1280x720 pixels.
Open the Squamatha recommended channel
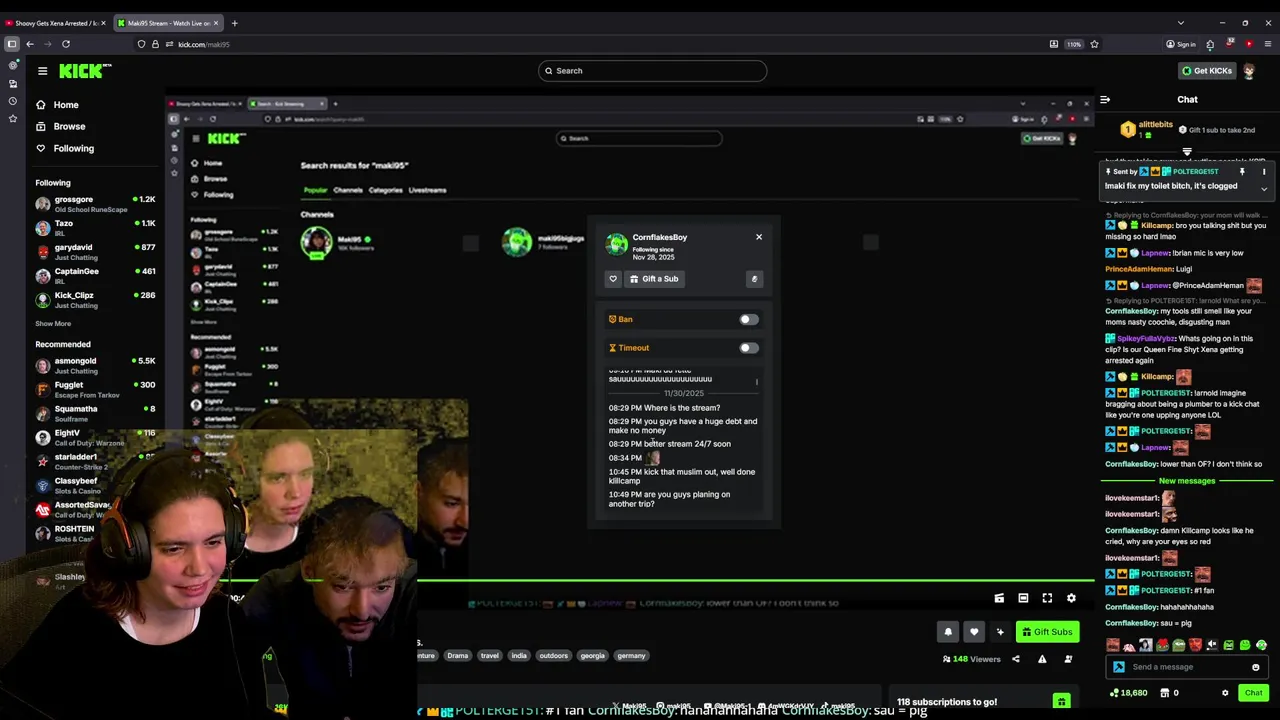pos(95,413)
